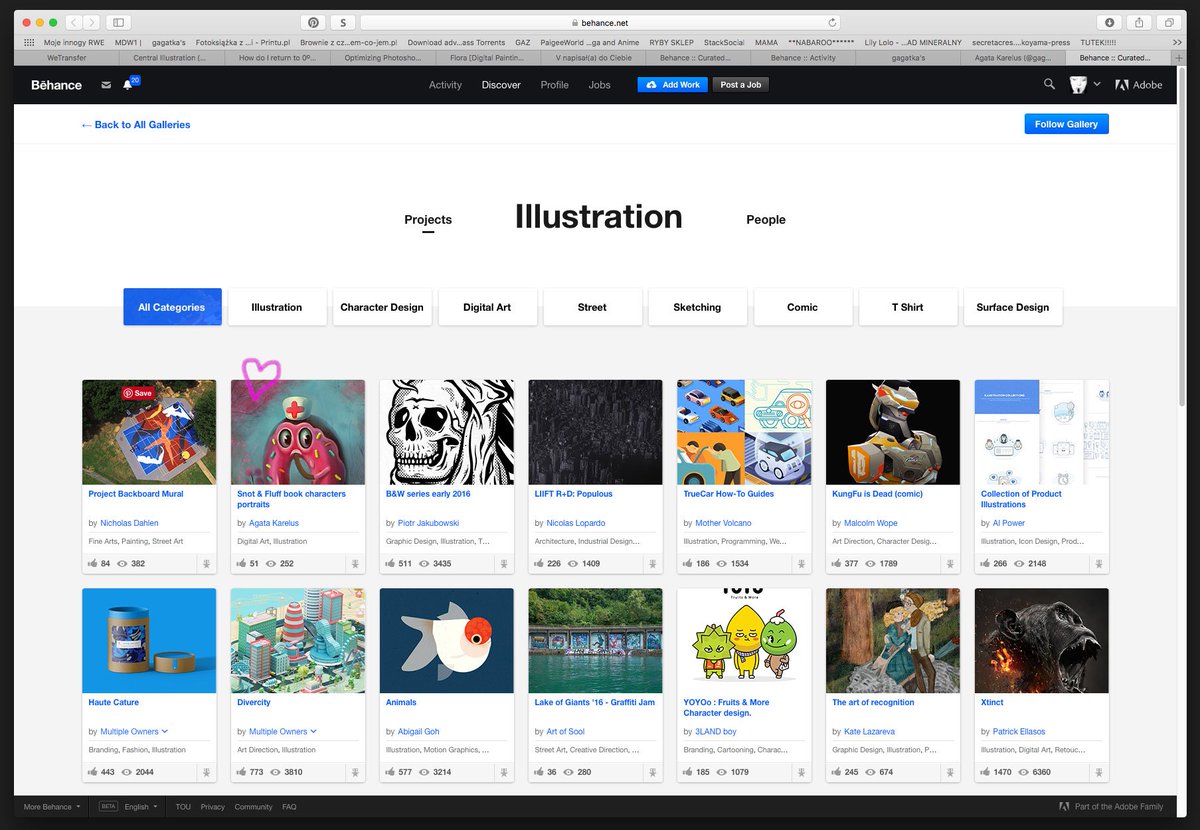This screenshot has width=1200, height=830.
Task: Click the Post a Job button
Action: pyautogui.click(x=741, y=85)
